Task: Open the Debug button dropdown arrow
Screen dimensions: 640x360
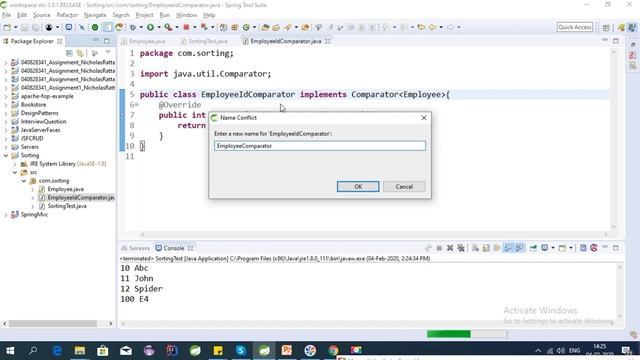Action: tap(141, 27)
